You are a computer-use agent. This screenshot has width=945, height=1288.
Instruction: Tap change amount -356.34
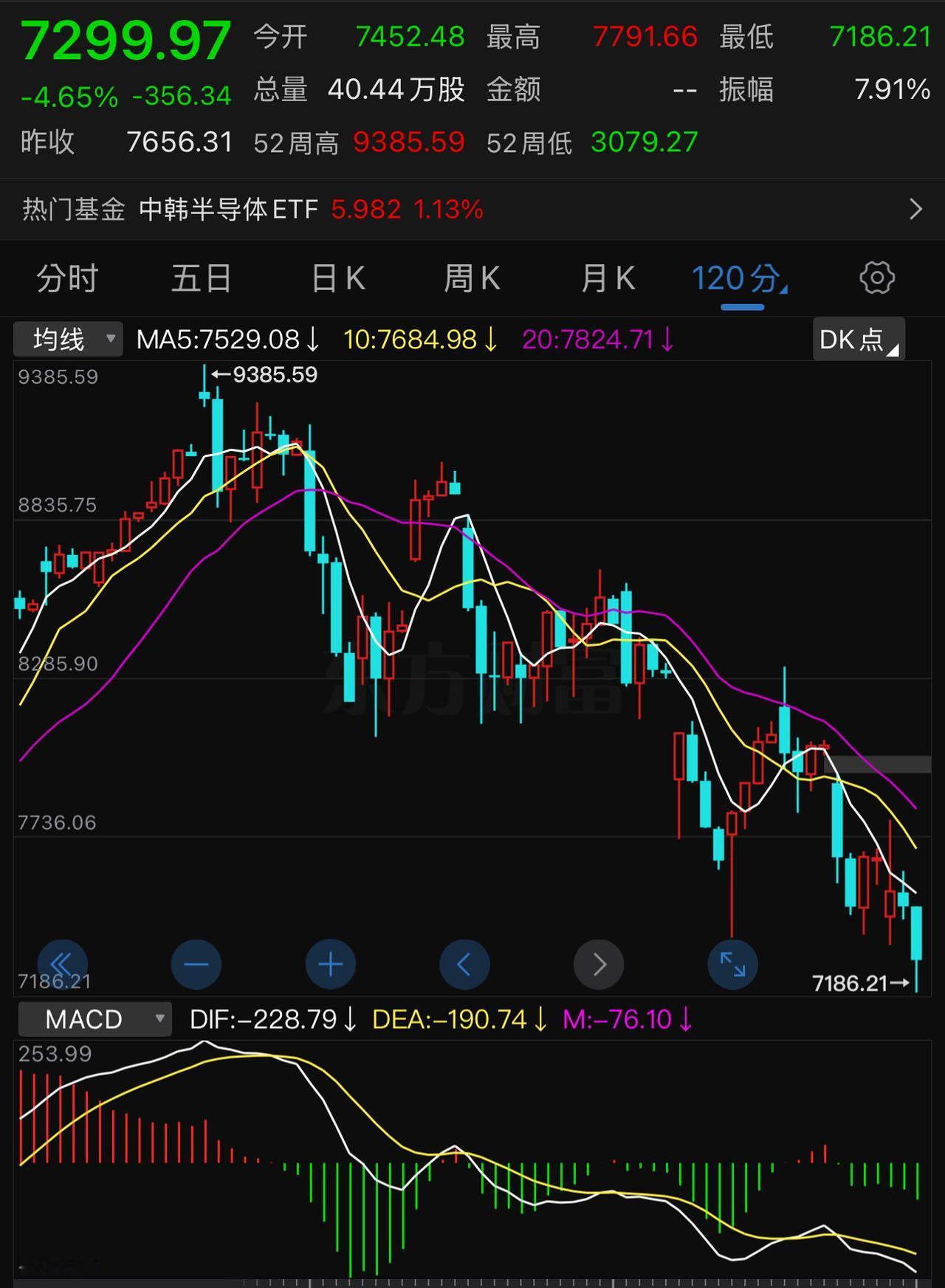click(x=182, y=96)
